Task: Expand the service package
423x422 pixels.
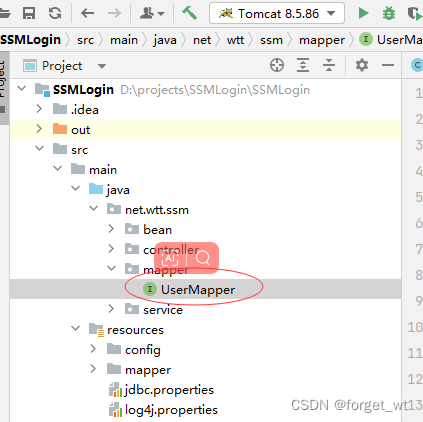Action: [x=111, y=309]
